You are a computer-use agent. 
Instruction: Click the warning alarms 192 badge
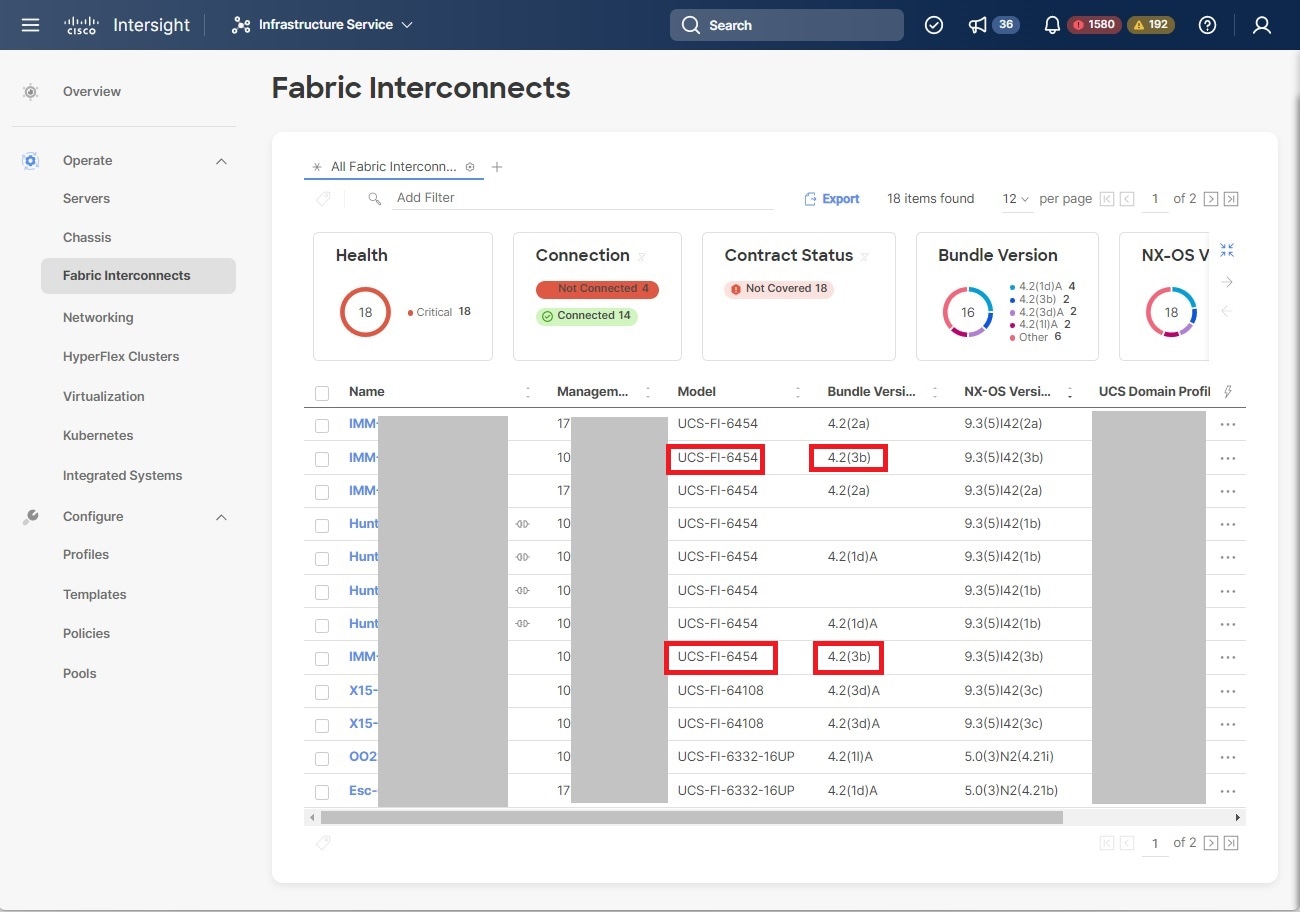(x=1151, y=25)
